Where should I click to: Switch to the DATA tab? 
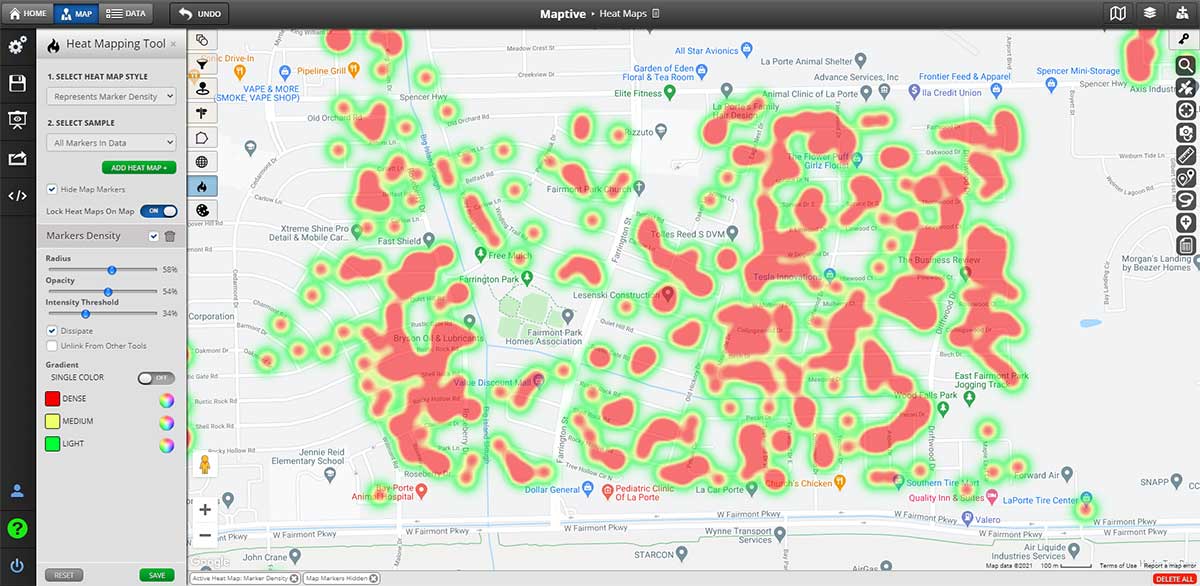(125, 14)
